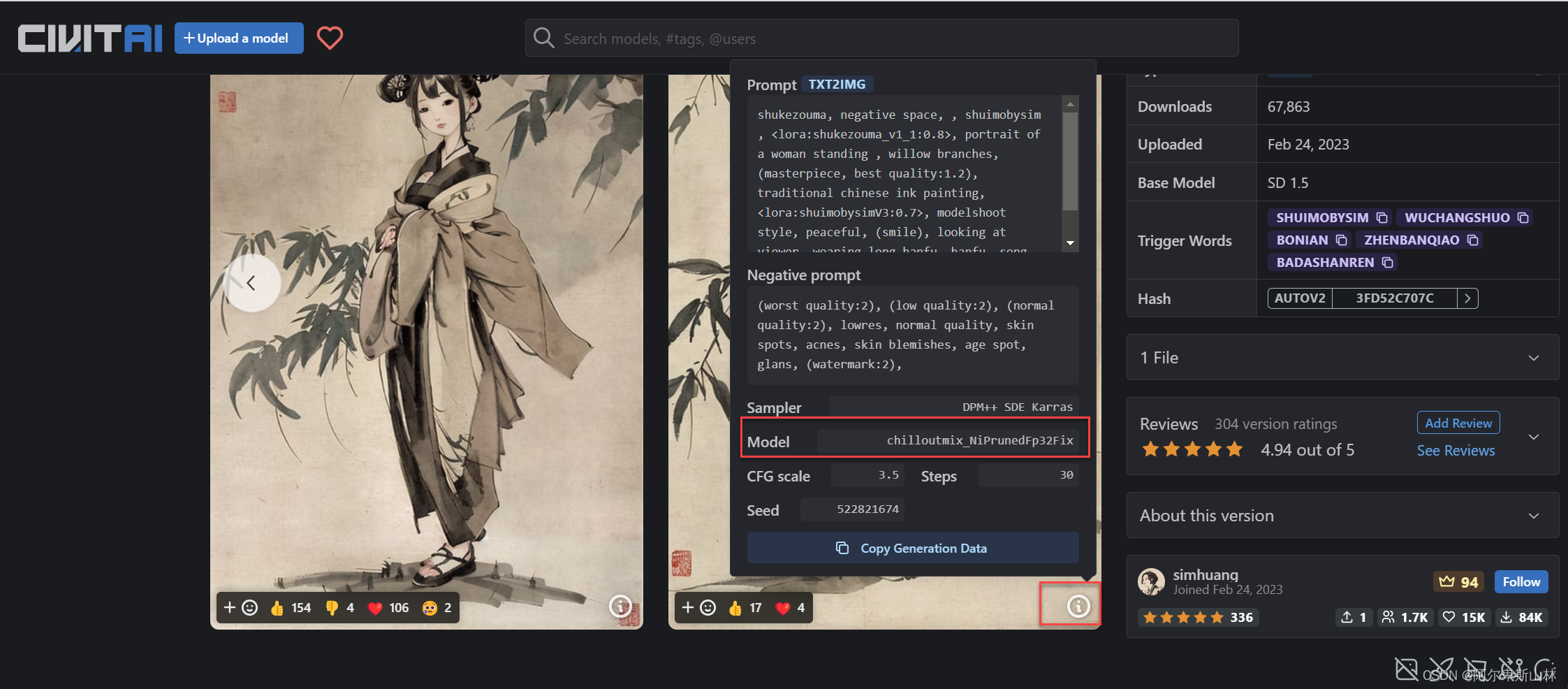Add reaction on first image
The width and height of the screenshot is (1568, 689).
[x=240, y=607]
